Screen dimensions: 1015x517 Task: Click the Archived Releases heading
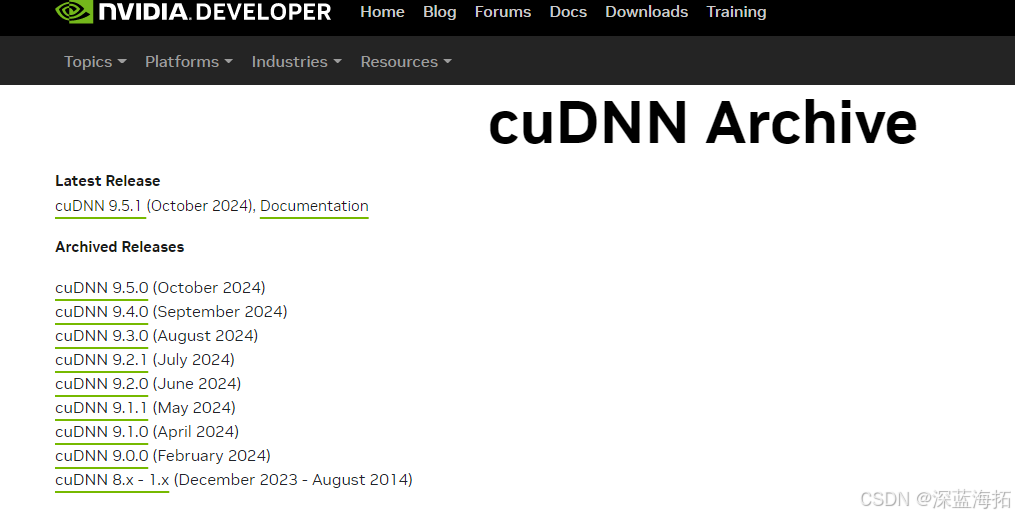(x=120, y=247)
